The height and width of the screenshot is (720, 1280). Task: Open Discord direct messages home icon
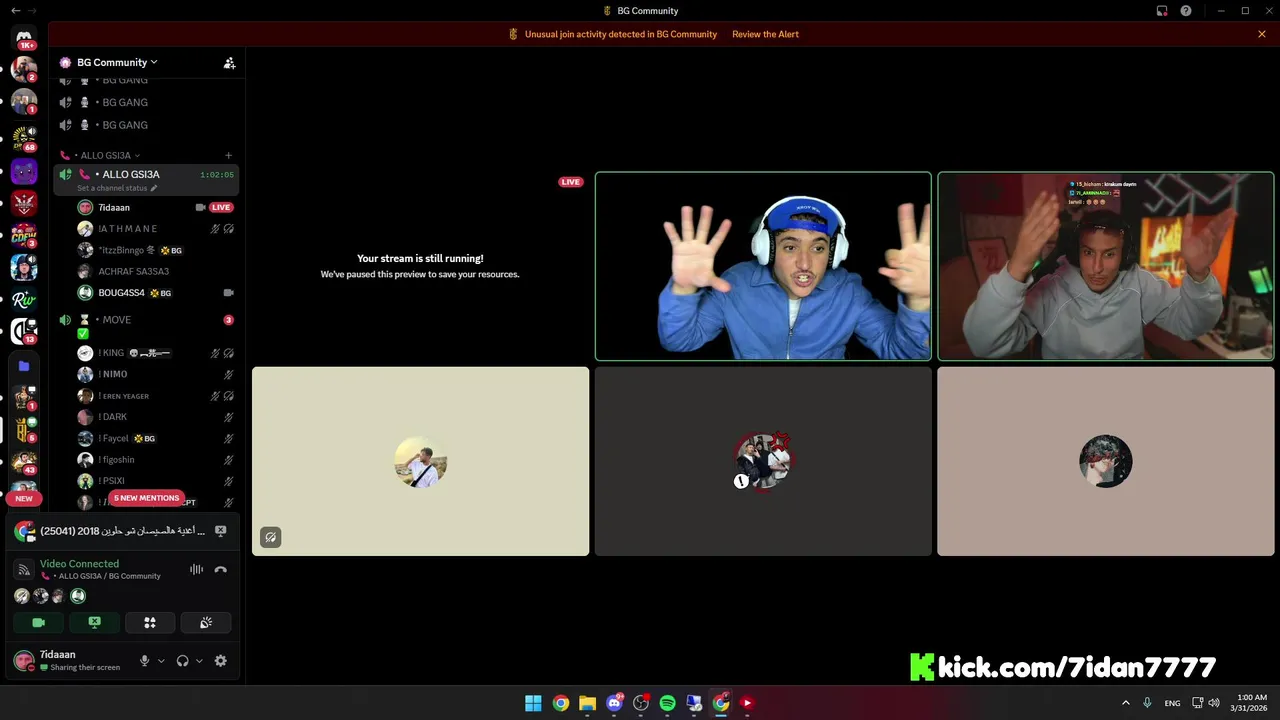click(24, 38)
